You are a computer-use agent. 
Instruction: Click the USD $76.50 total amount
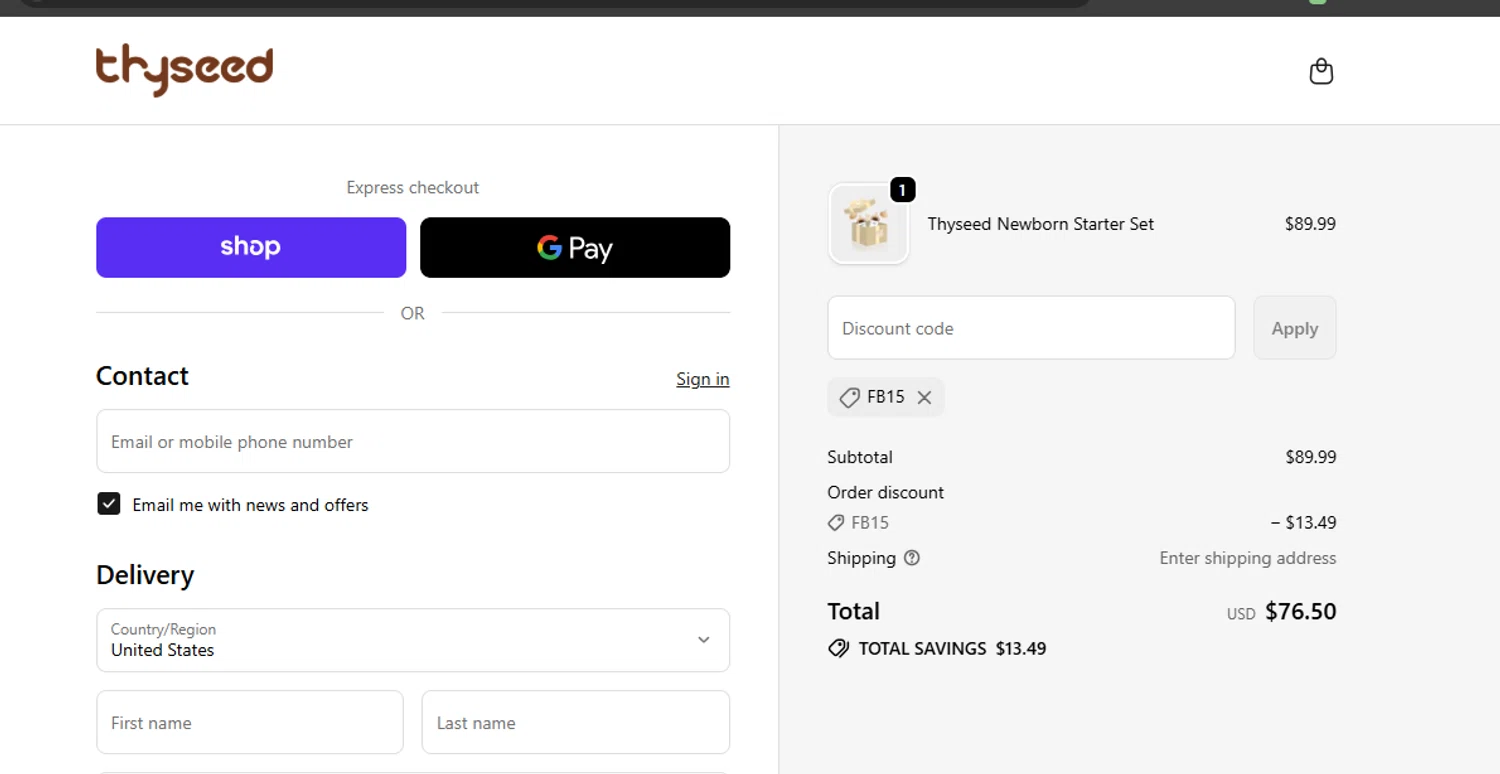click(1282, 611)
